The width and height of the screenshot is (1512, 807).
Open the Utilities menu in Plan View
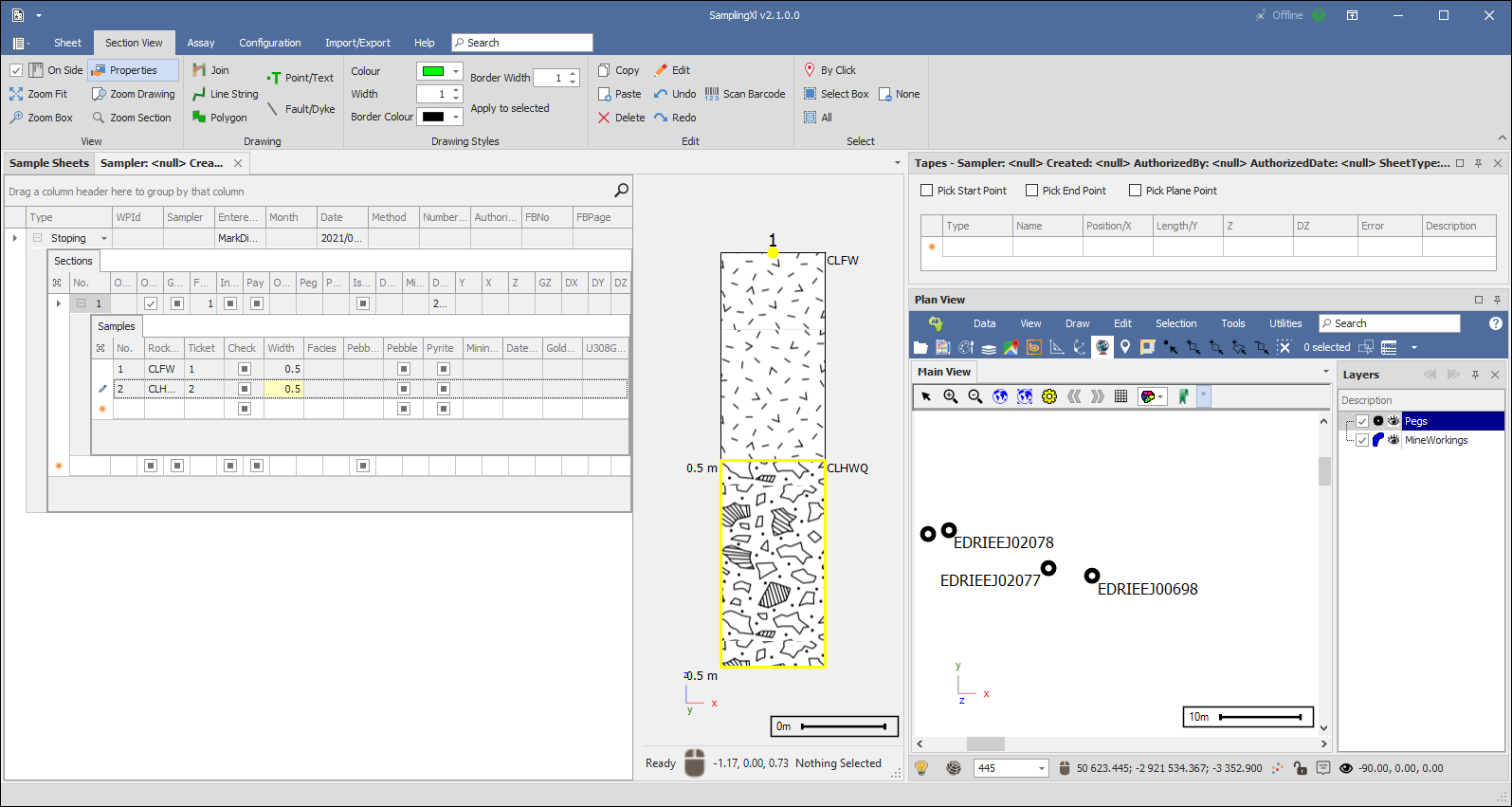click(x=1285, y=323)
